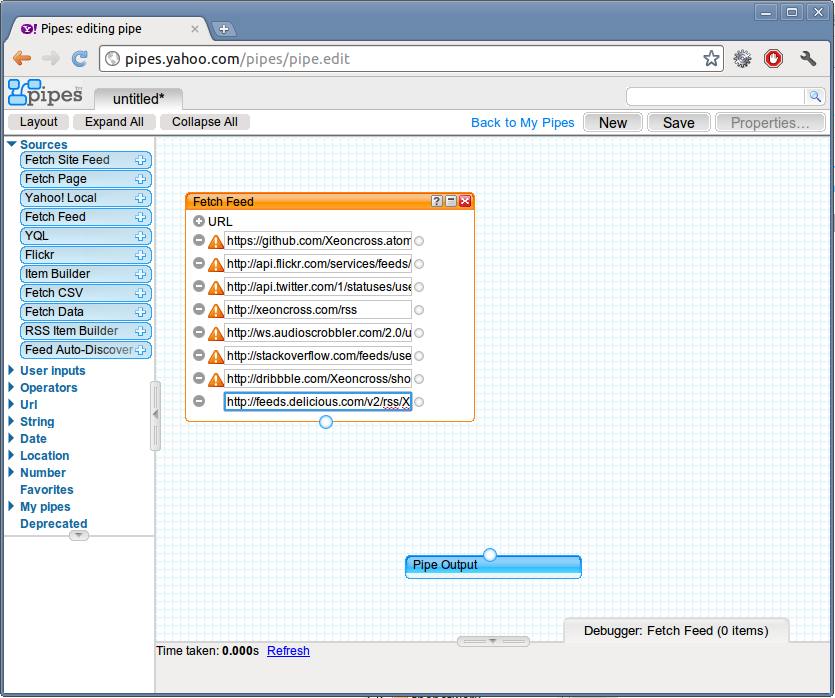Screen dimensions: 835x698
Task: Click Fetch Feed module output connector
Action: [x=326, y=422]
